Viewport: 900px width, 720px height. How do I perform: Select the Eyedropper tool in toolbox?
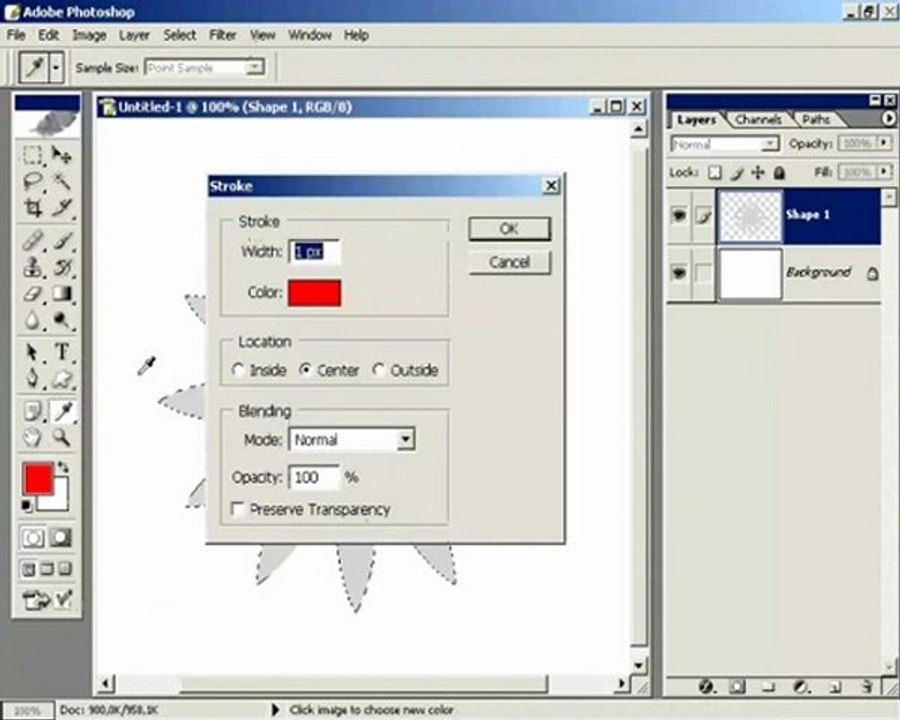tap(61, 411)
